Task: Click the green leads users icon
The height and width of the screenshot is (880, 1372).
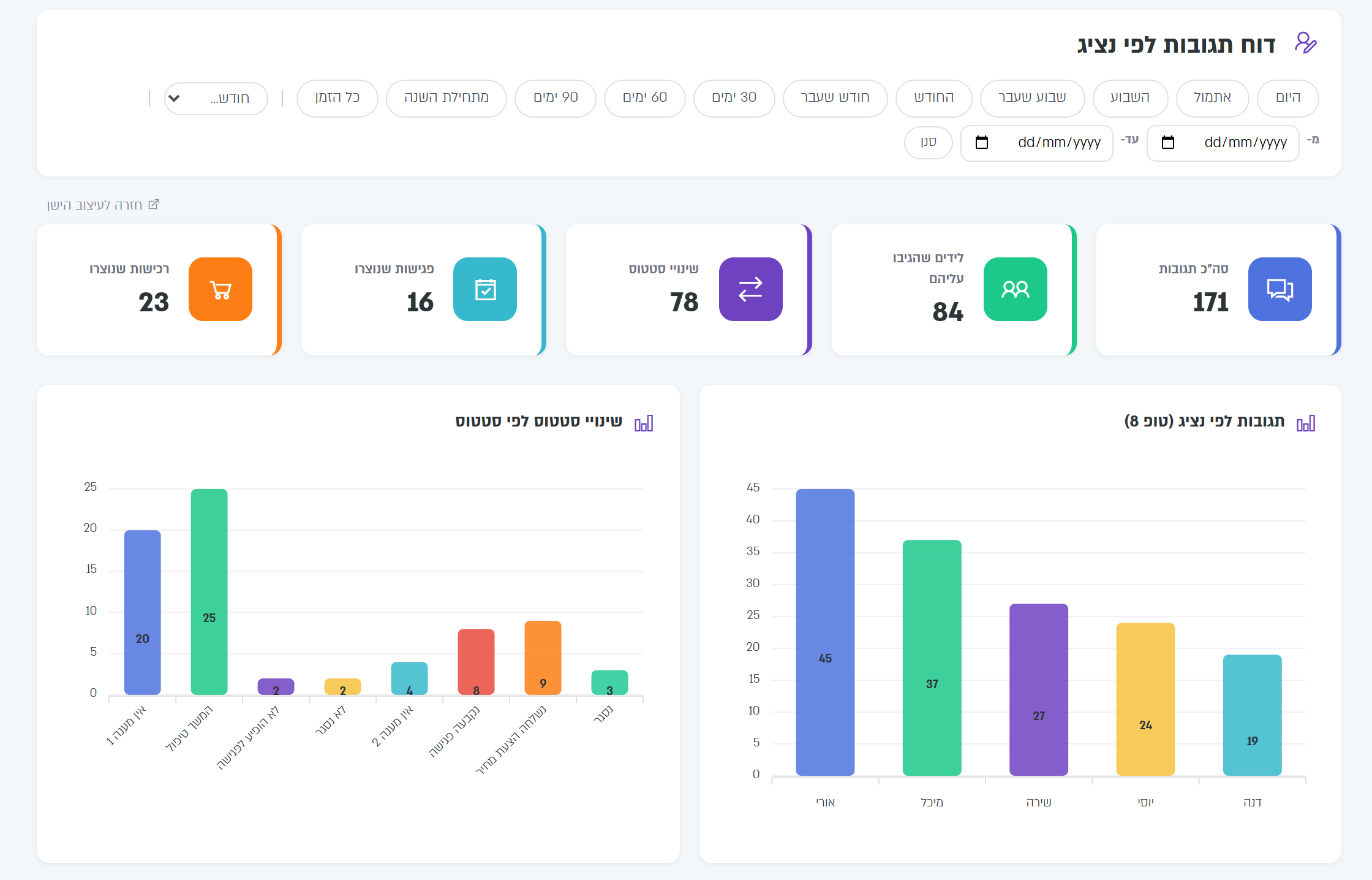Action: (1015, 289)
